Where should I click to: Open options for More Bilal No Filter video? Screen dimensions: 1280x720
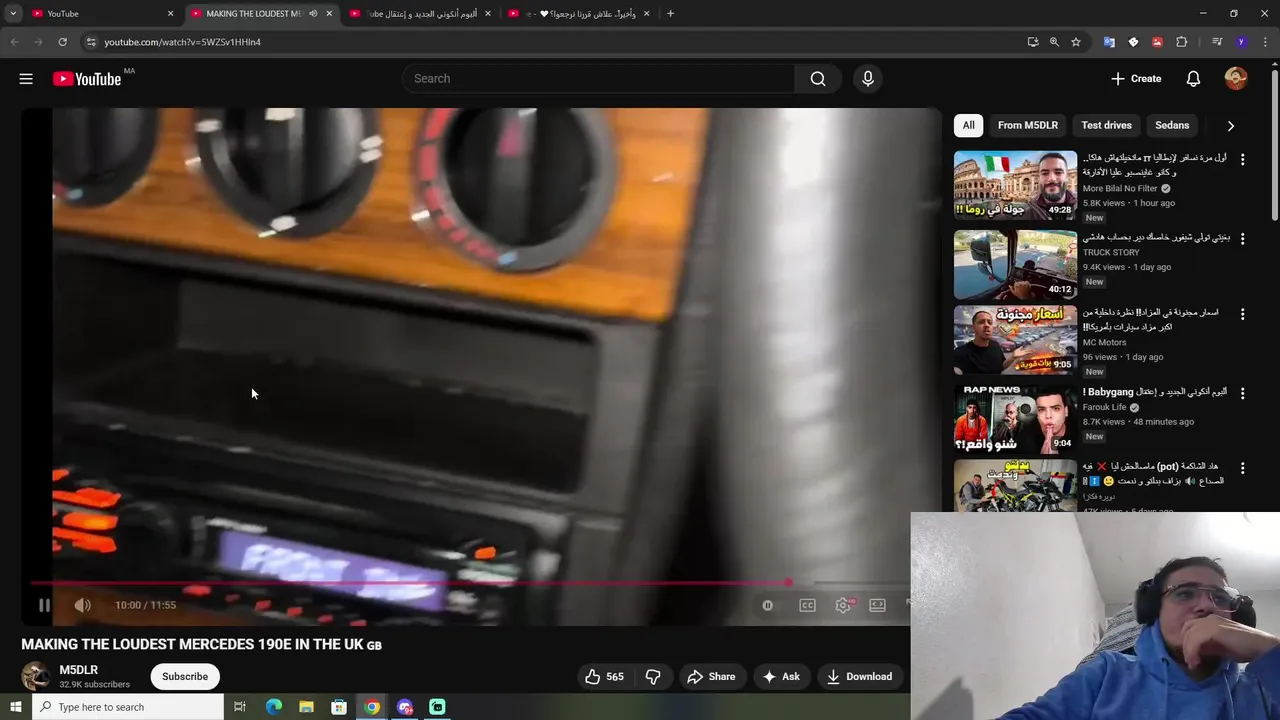1243,159
